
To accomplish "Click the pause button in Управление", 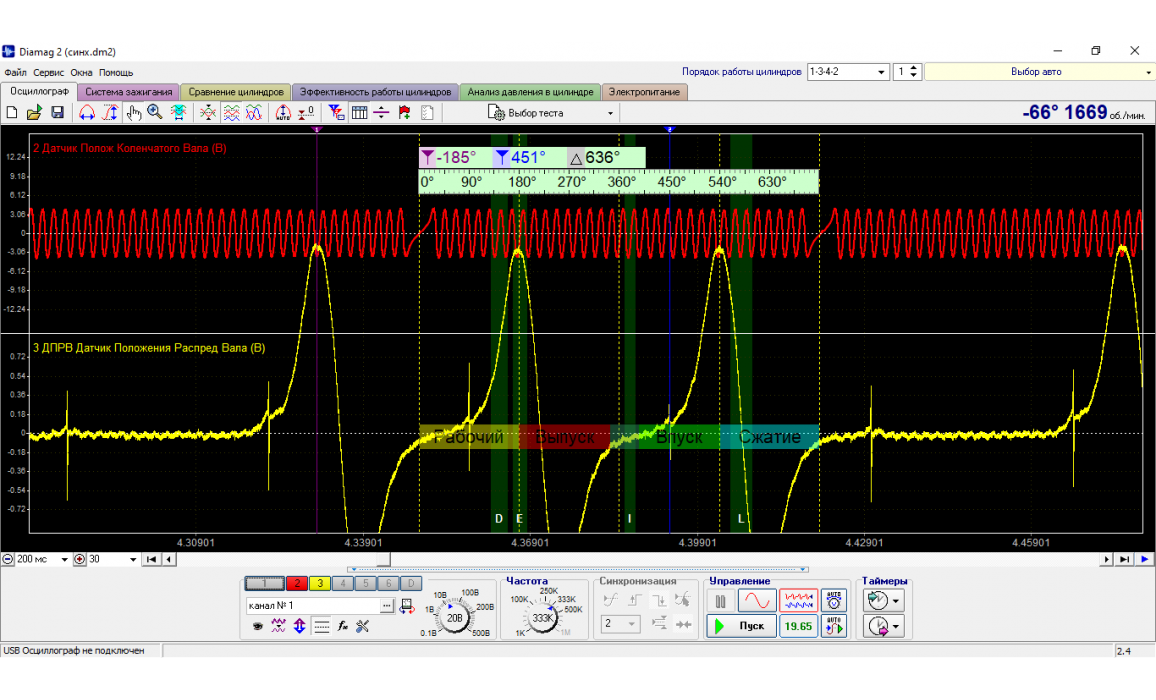I will click(x=720, y=601).
